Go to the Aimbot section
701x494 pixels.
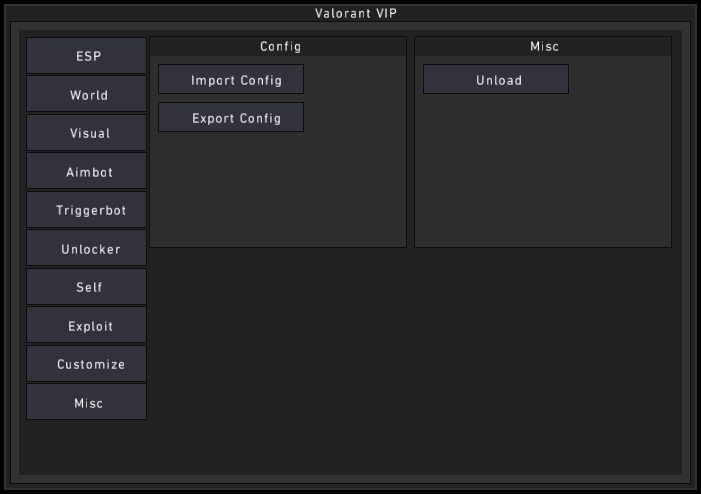pos(87,172)
